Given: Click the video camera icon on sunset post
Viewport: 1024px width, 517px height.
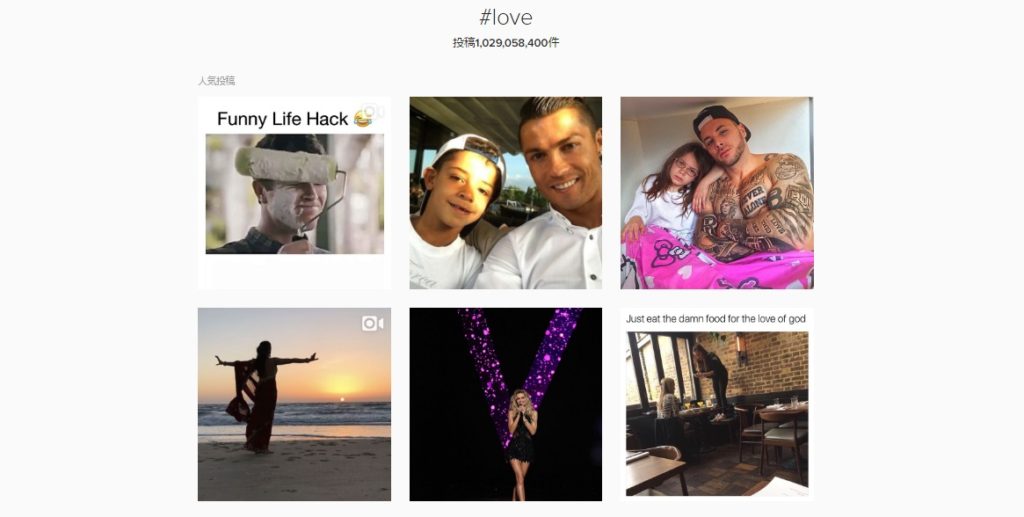Looking at the screenshot, I should 373,323.
